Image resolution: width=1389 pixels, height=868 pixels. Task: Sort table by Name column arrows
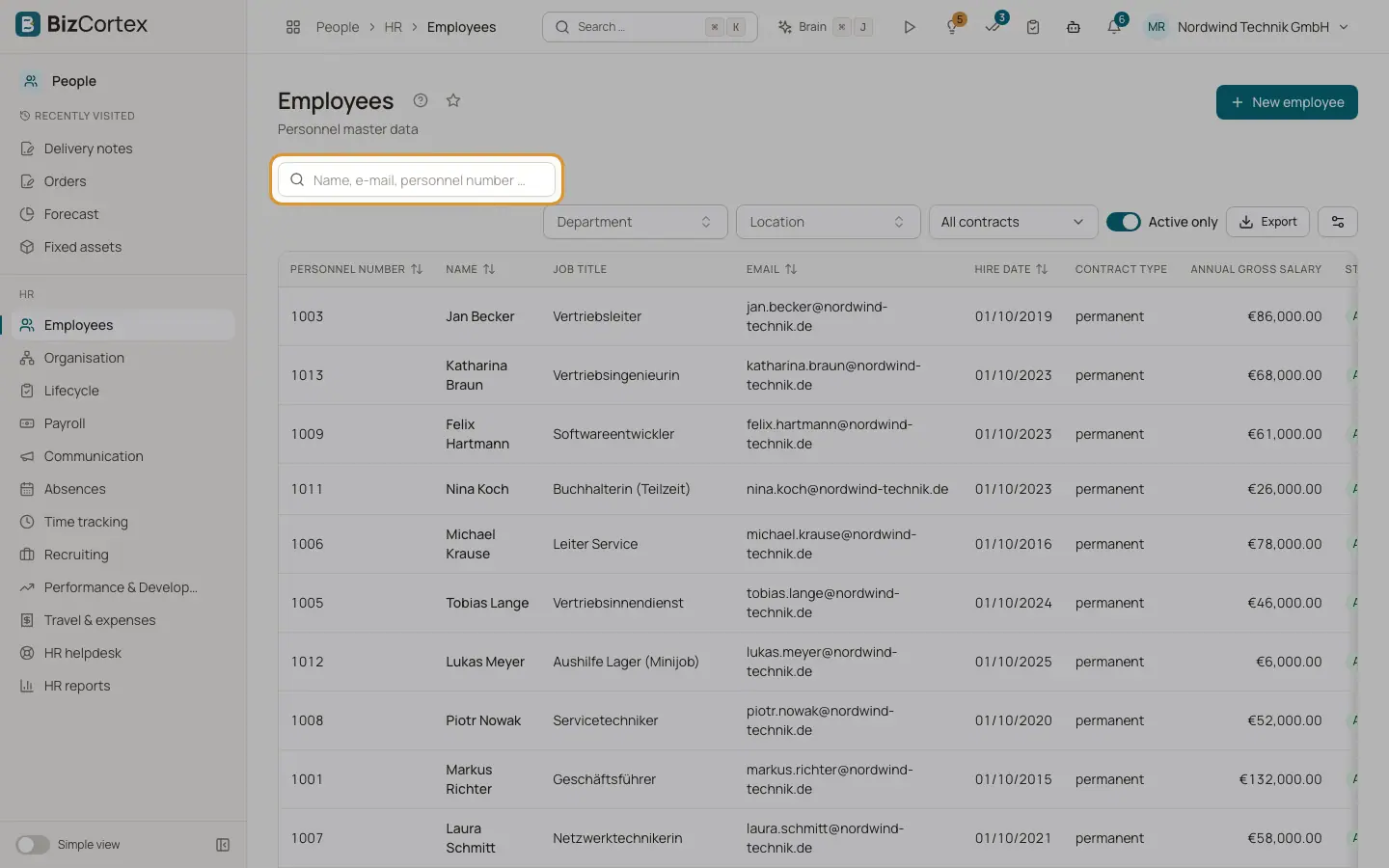coord(489,269)
